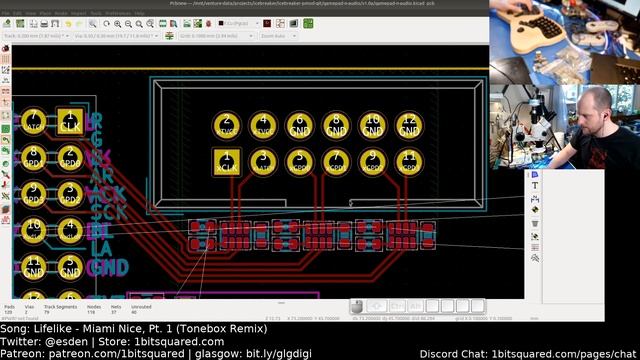Select the Add graphic polygon tool
The height and width of the screenshot is (360, 640).
pyautogui.click(x=535, y=175)
